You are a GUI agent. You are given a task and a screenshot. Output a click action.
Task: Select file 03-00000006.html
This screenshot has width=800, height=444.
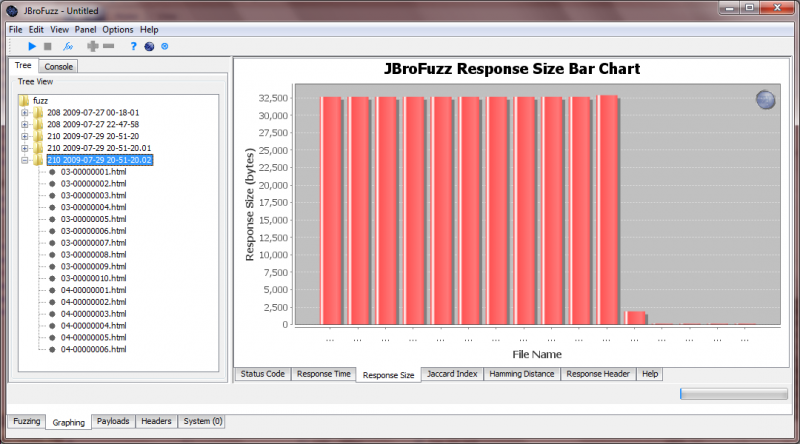93,231
